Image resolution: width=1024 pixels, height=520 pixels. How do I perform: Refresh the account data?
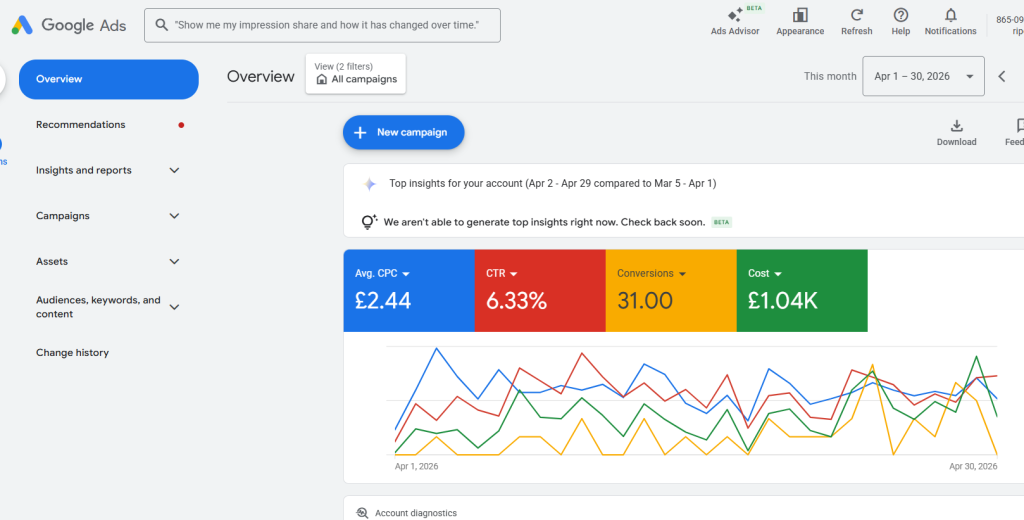point(857,21)
